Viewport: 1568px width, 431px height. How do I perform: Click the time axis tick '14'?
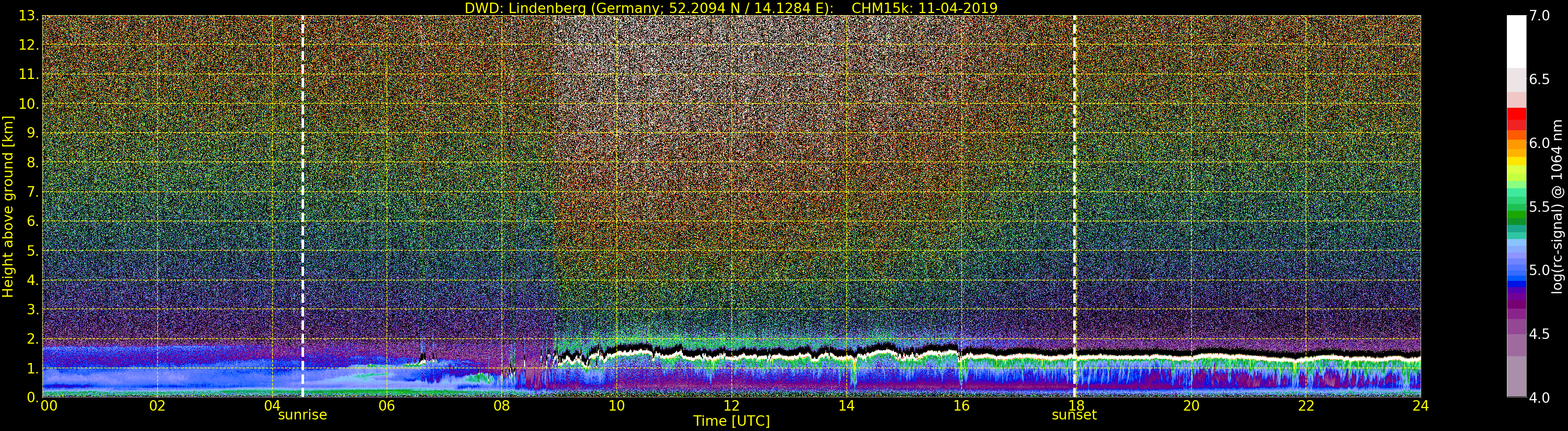tap(846, 406)
